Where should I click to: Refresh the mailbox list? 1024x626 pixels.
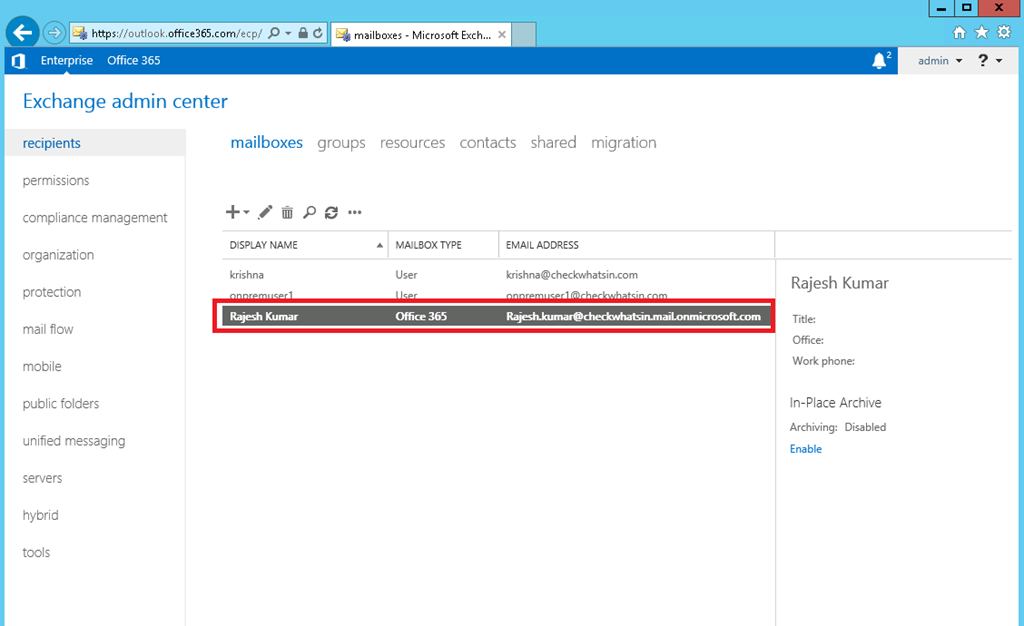pyautogui.click(x=331, y=212)
